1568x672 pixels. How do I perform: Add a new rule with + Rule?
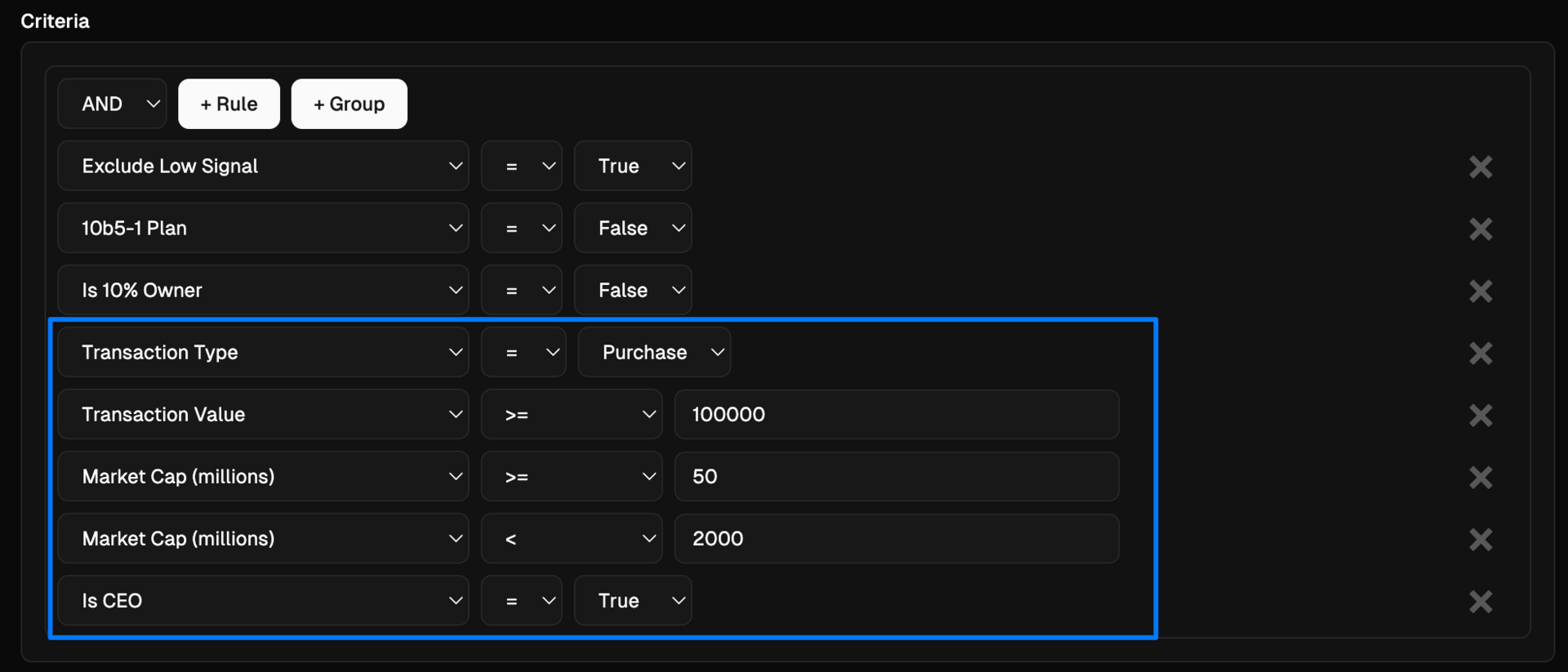pyautogui.click(x=229, y=104)
